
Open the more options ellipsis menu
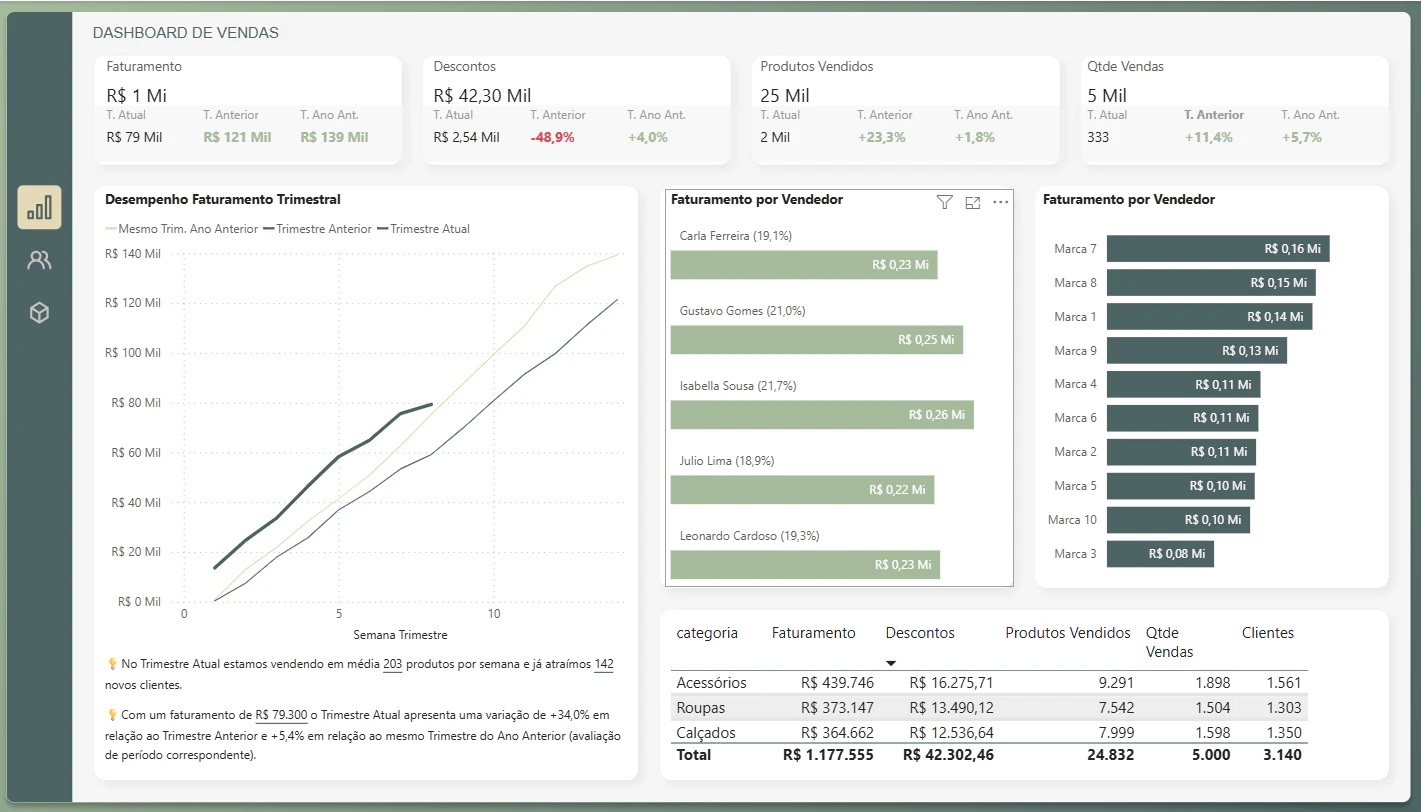(x=1000, y=202)
